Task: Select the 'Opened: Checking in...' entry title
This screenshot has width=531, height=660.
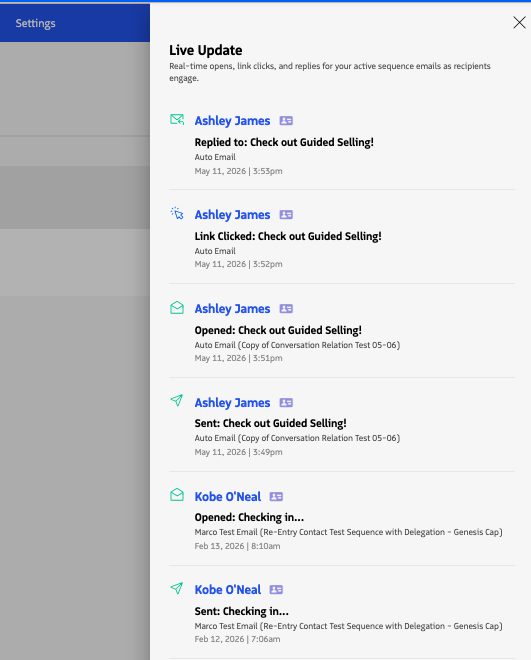Action: point(249,517)
